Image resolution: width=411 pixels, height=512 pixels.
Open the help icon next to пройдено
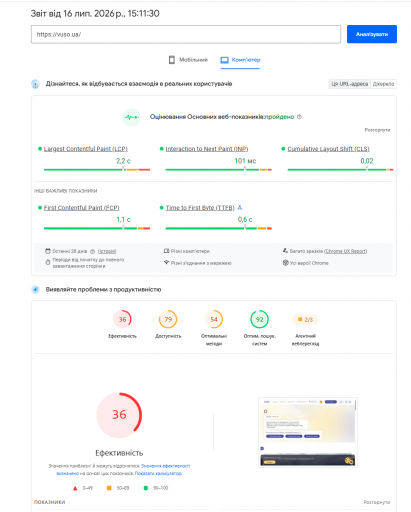(x=299, y=117)
